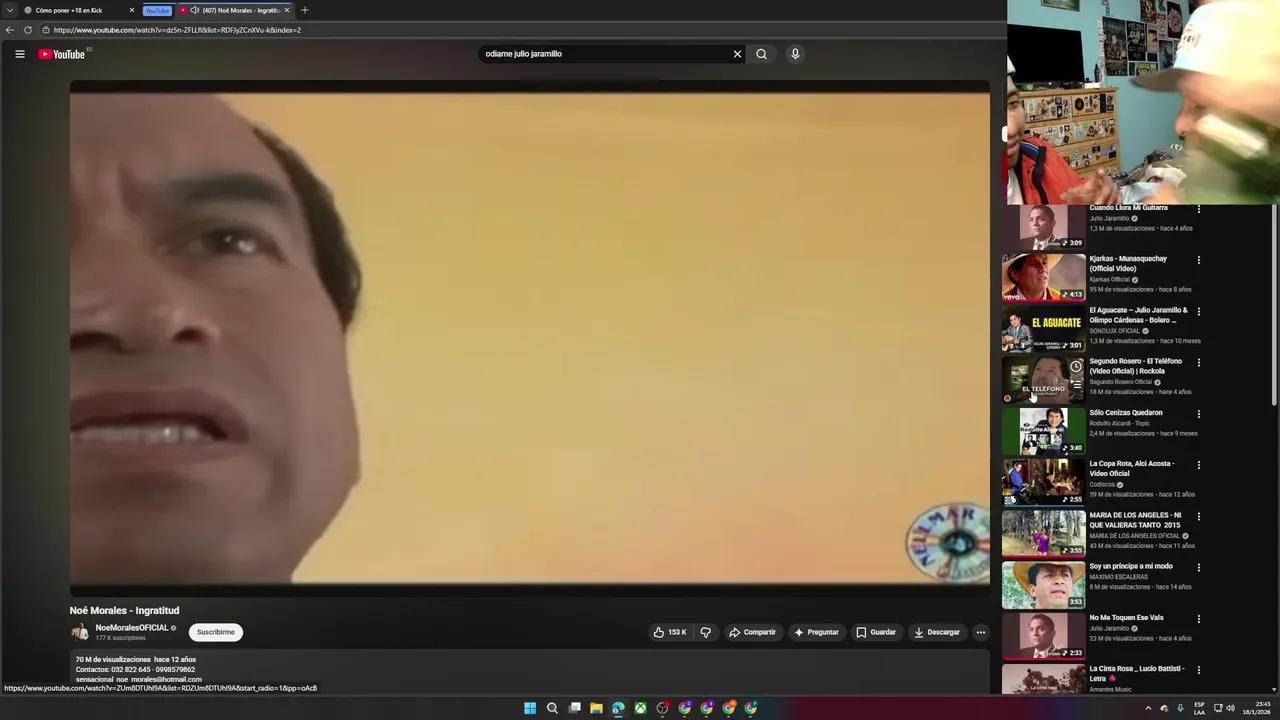Run search with the magnifier button

point(761,54)
